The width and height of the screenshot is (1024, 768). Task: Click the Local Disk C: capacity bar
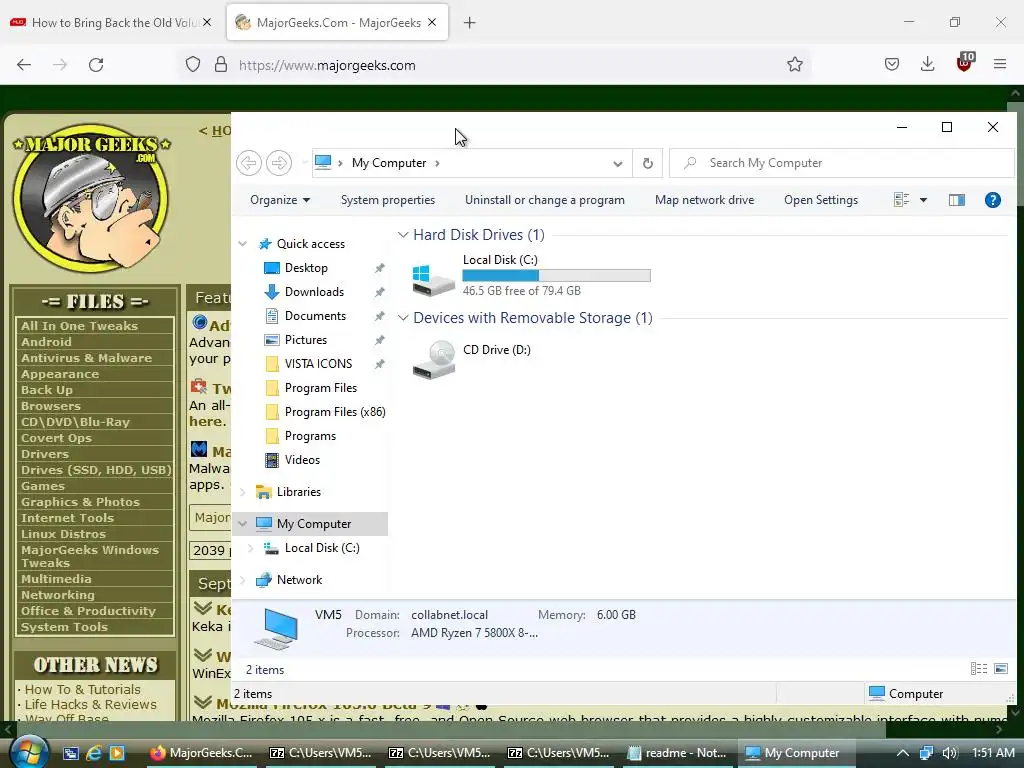click(x=556, y=276)
